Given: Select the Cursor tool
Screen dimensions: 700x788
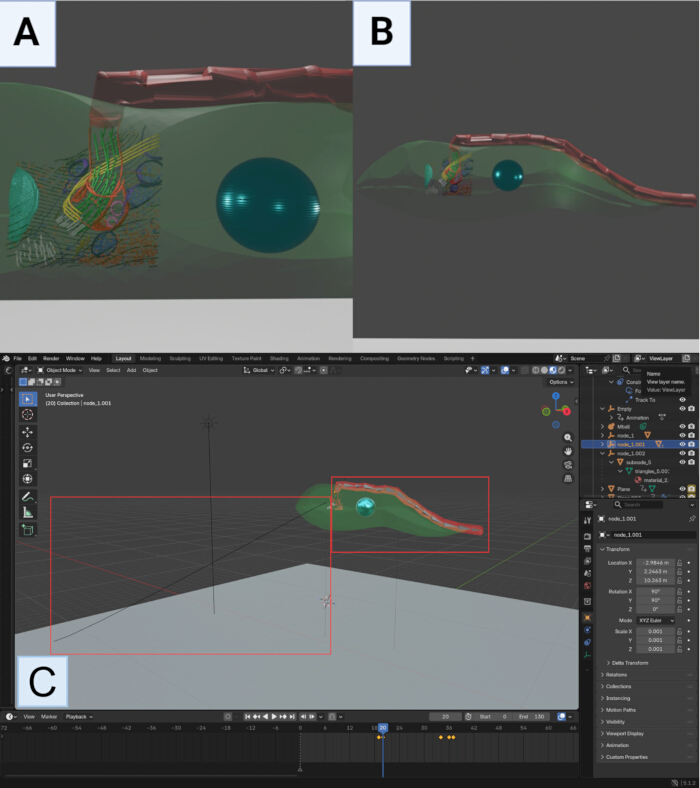Looking at the screenshot, I should pos(28,414).
